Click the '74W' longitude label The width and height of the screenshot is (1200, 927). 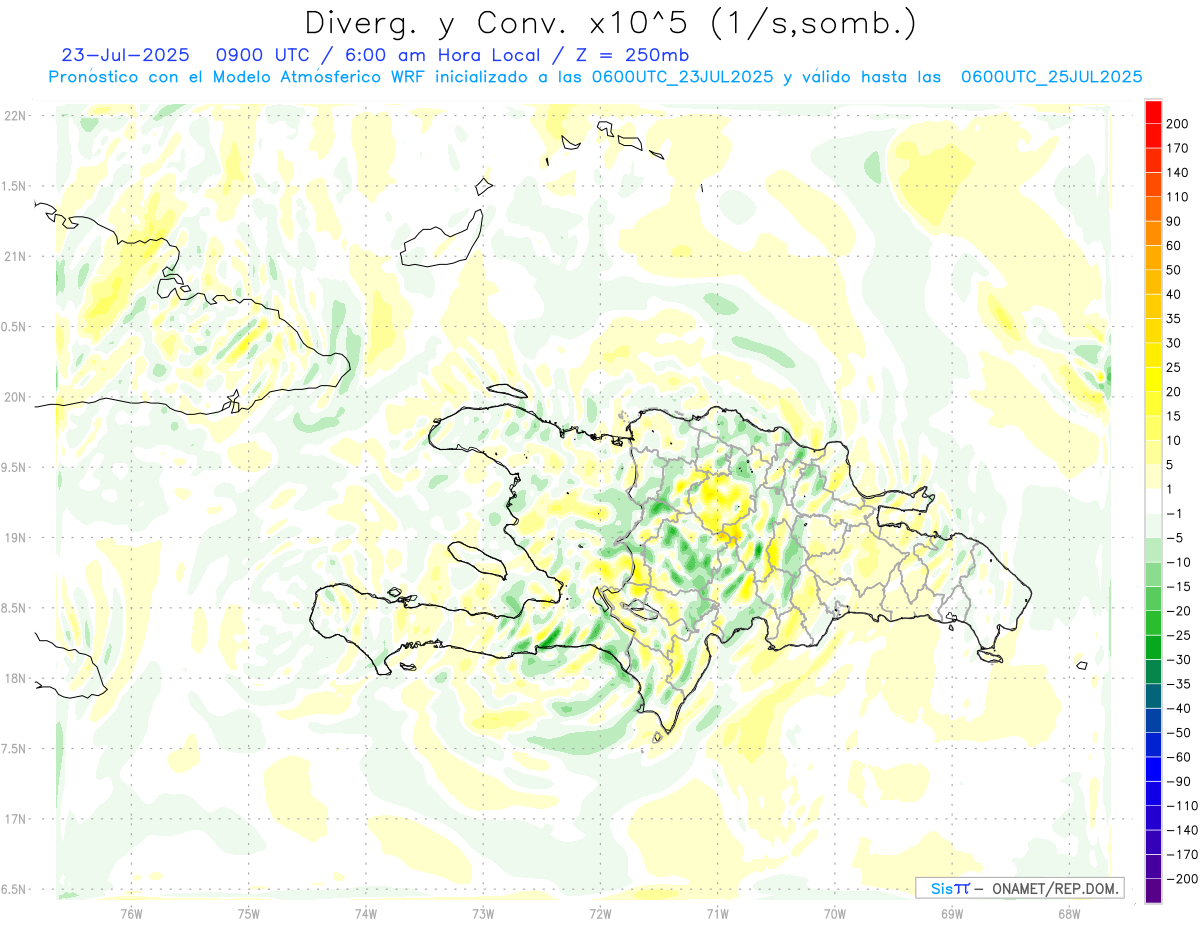[x=366, y=914]
